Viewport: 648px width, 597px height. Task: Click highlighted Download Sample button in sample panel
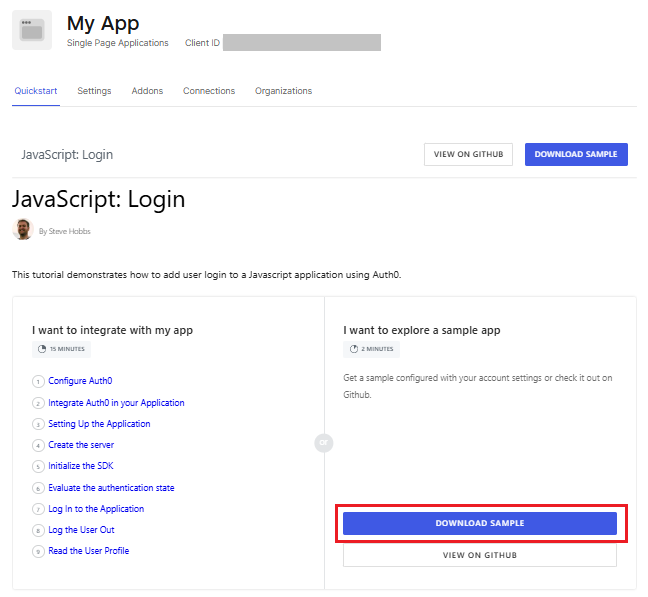pos(480,523)
